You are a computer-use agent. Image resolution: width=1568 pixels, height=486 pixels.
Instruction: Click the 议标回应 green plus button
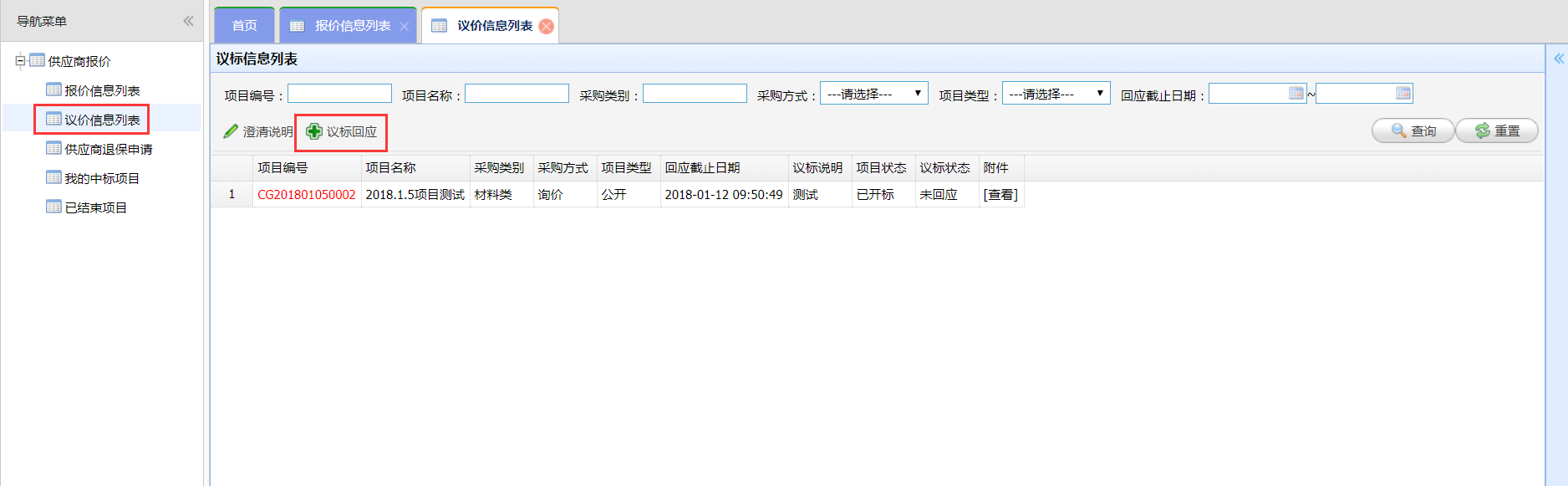pos(342,132)
